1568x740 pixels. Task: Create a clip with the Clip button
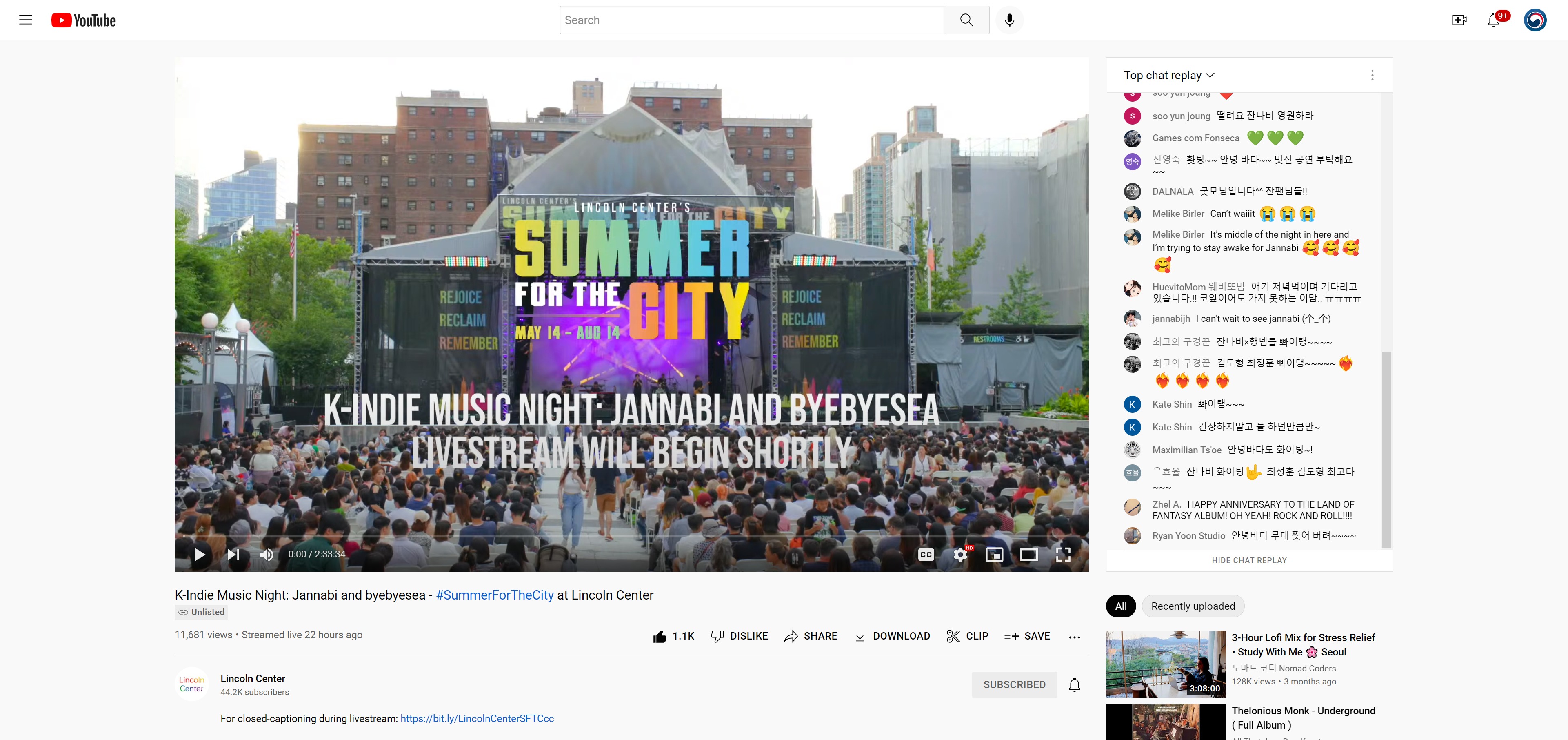967,636
